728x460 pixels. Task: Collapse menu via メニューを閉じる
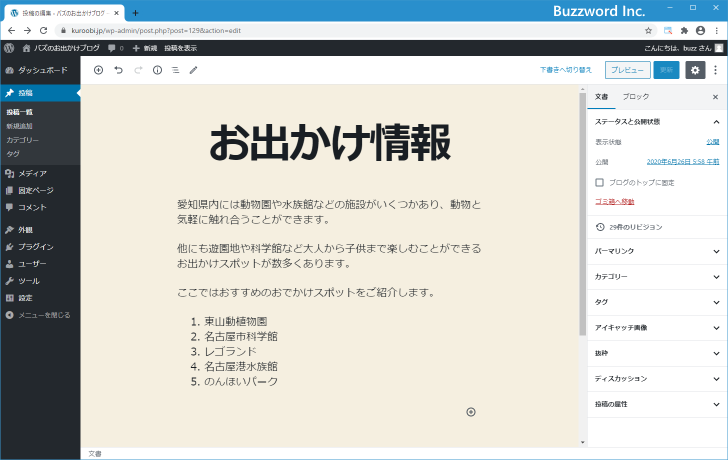(40, 315)
